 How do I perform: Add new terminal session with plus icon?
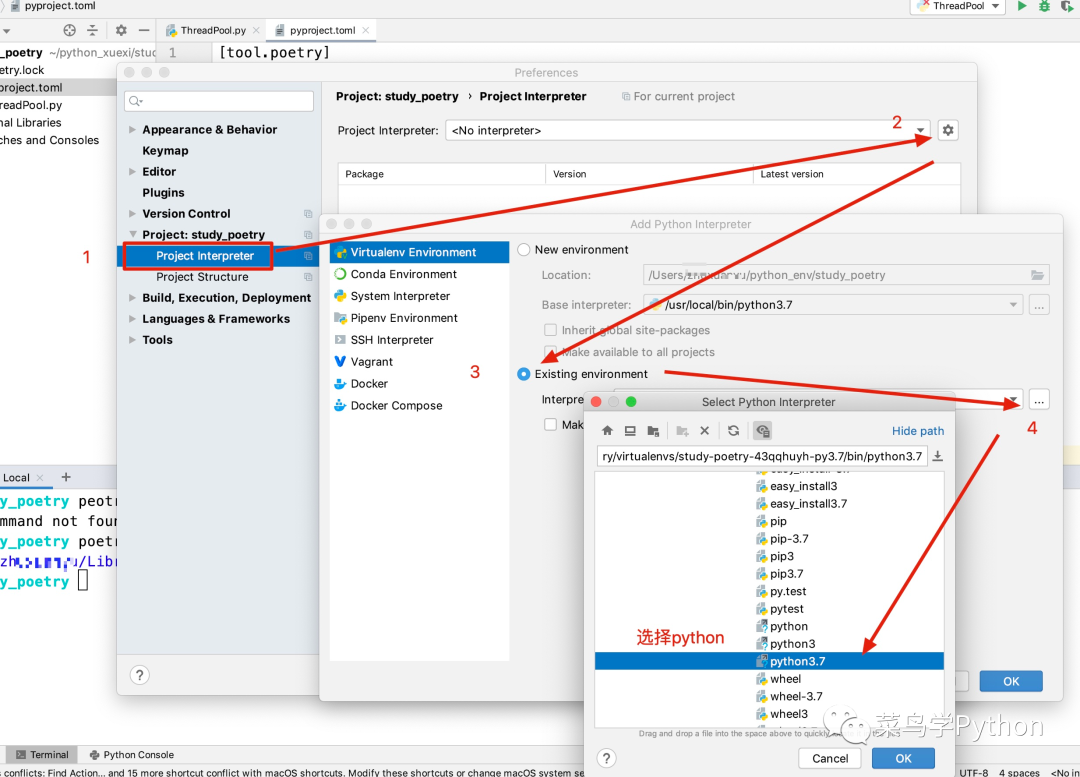(65, 477)
